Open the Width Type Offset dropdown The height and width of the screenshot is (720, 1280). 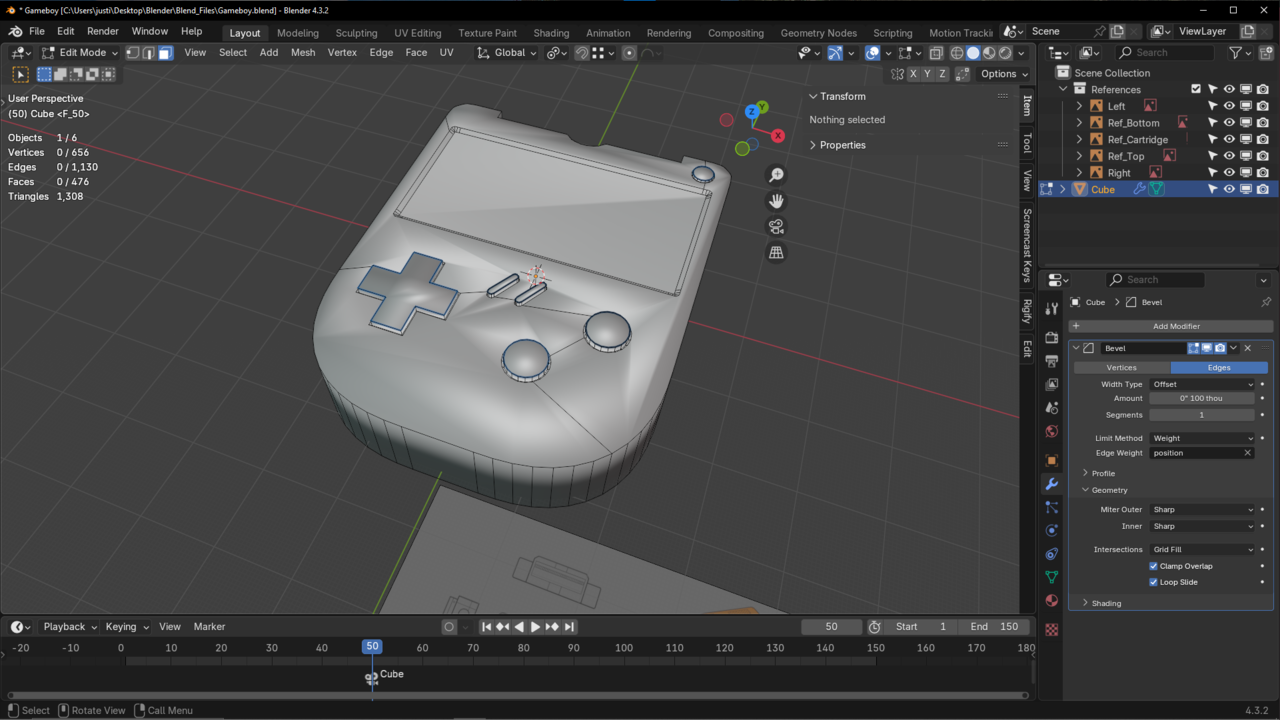(1202, 384)
